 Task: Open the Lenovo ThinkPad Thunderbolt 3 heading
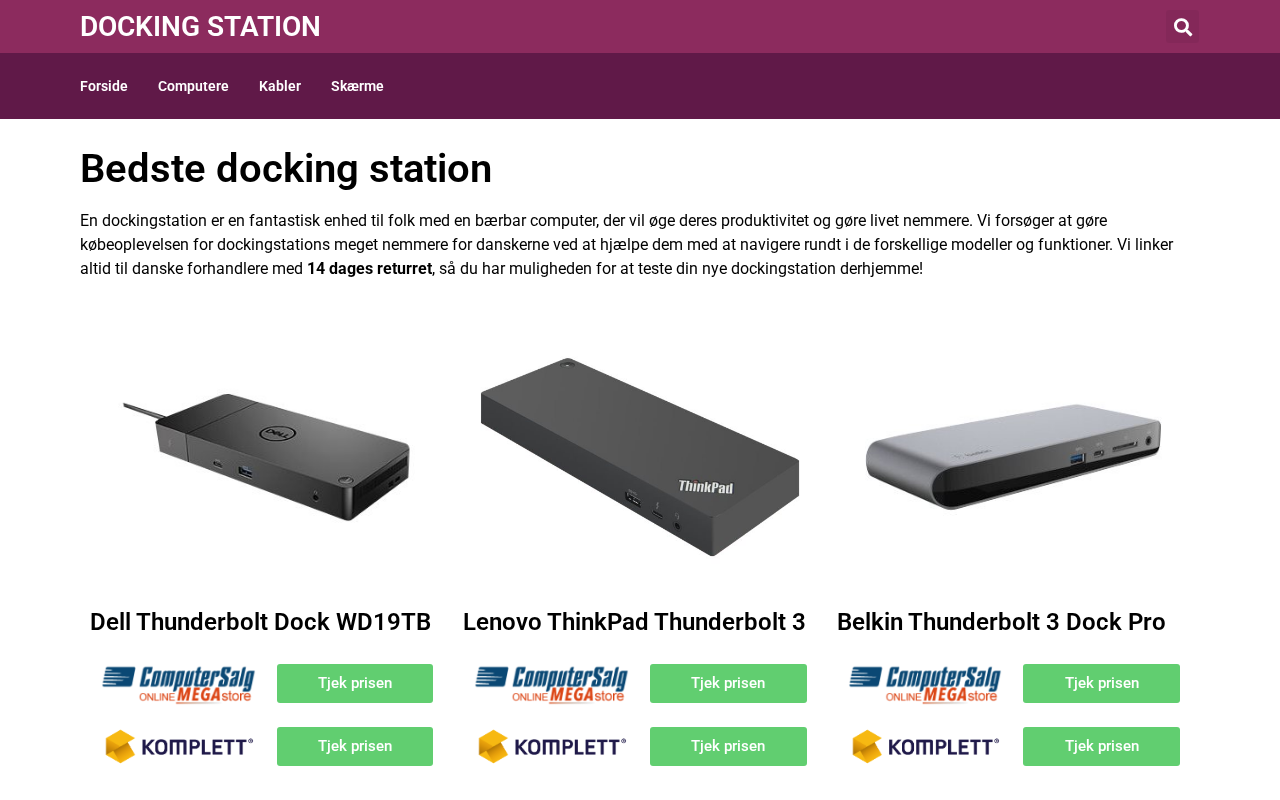(x=634, y=622)
